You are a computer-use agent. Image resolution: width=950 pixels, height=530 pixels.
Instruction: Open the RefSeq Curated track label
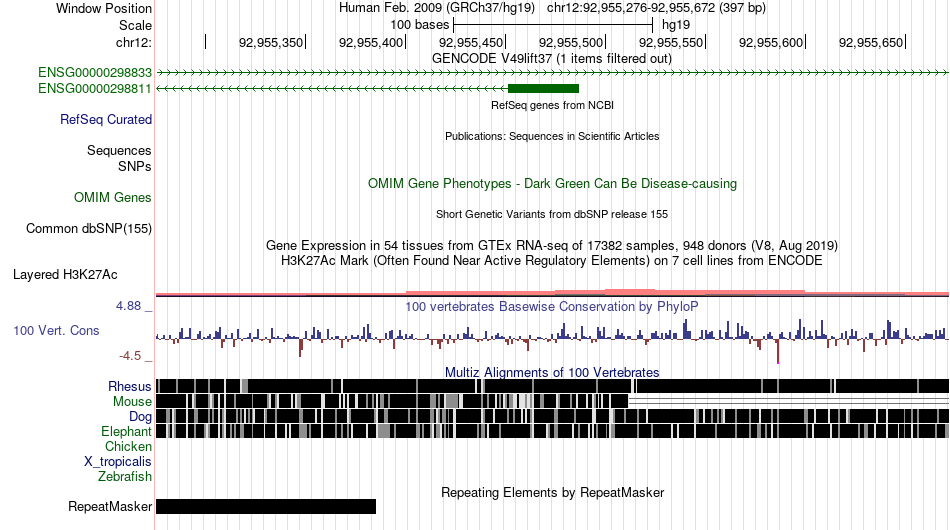tap(106, 119)
